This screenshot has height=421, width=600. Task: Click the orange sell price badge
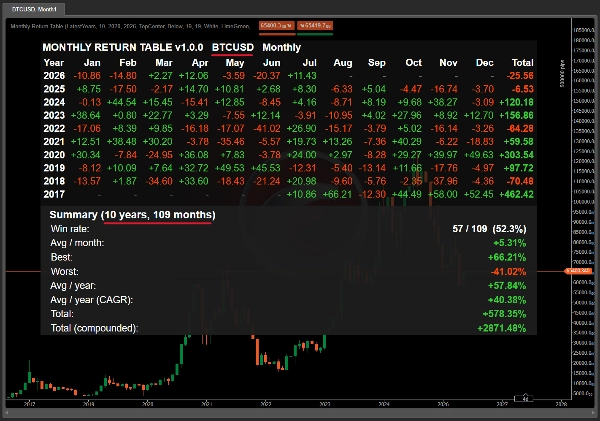pyautogui.click(x=277, y=26)
